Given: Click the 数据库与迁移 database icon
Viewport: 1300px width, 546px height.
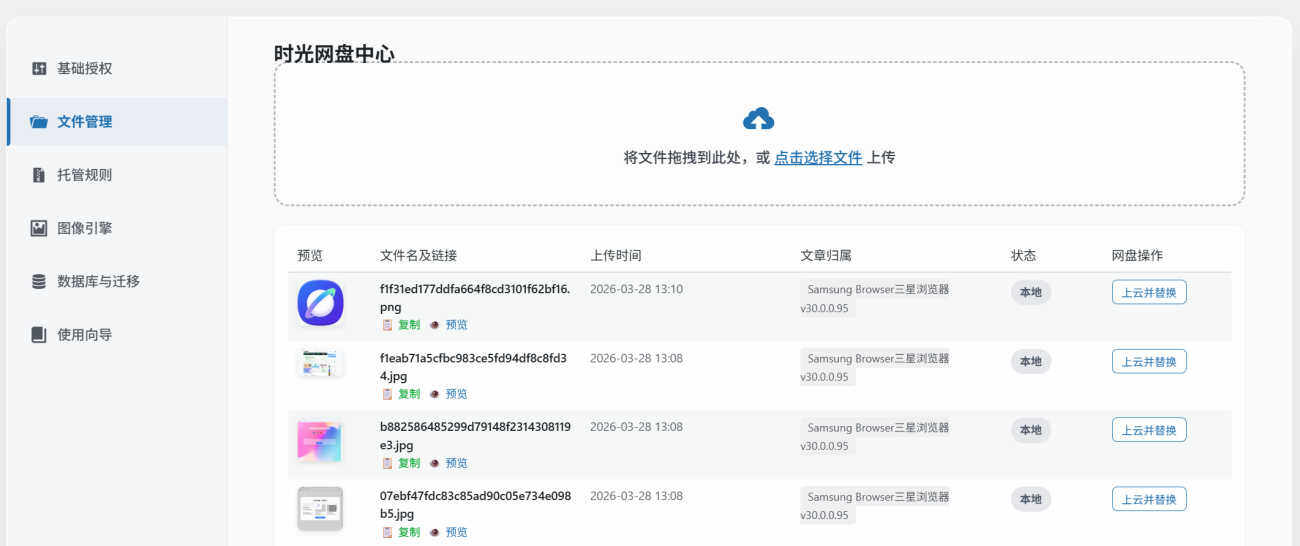Looking at the screenshot, I should point(39,281).
